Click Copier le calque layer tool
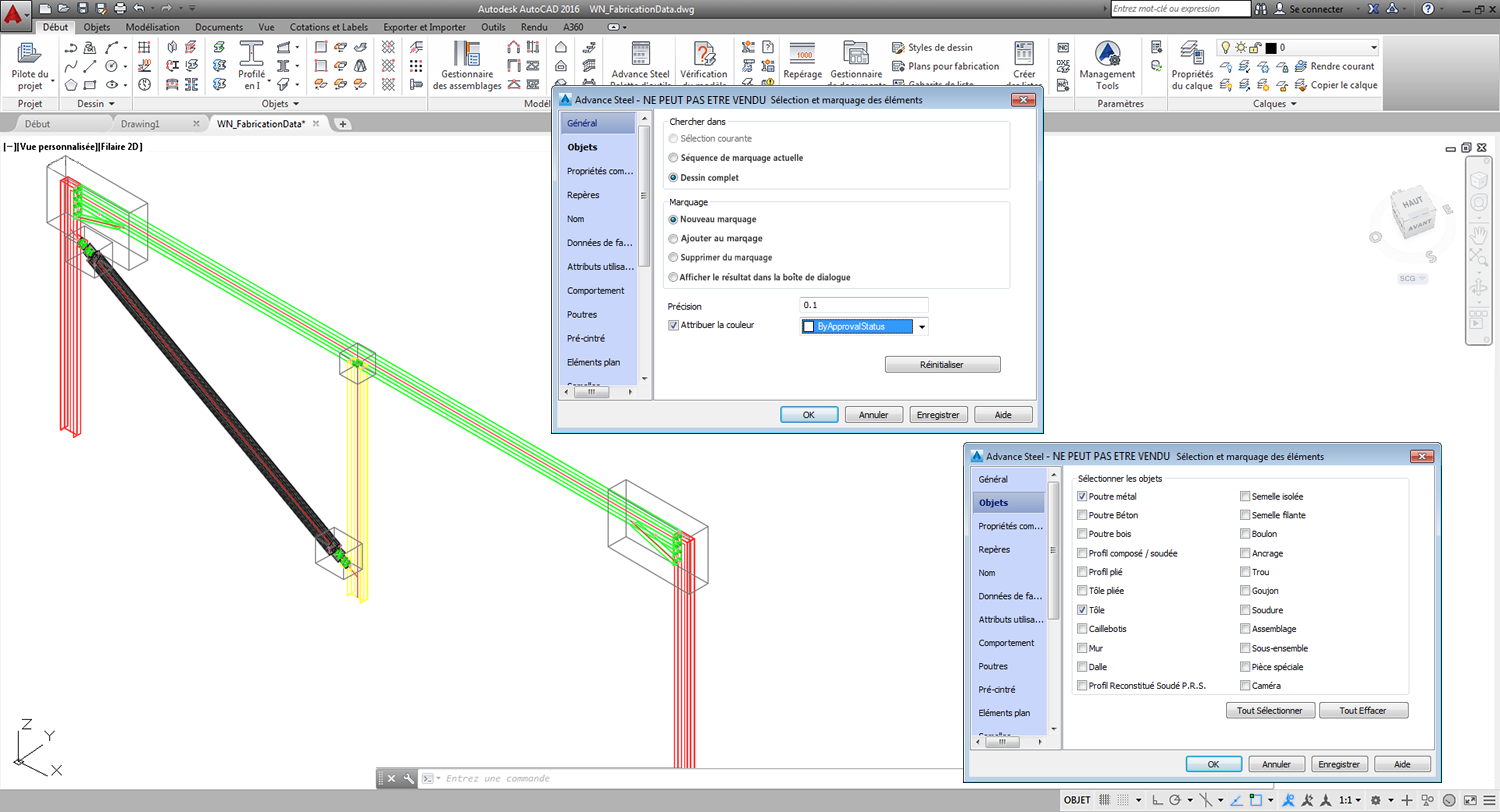Screen dimensions: 1500x812 1335,85
